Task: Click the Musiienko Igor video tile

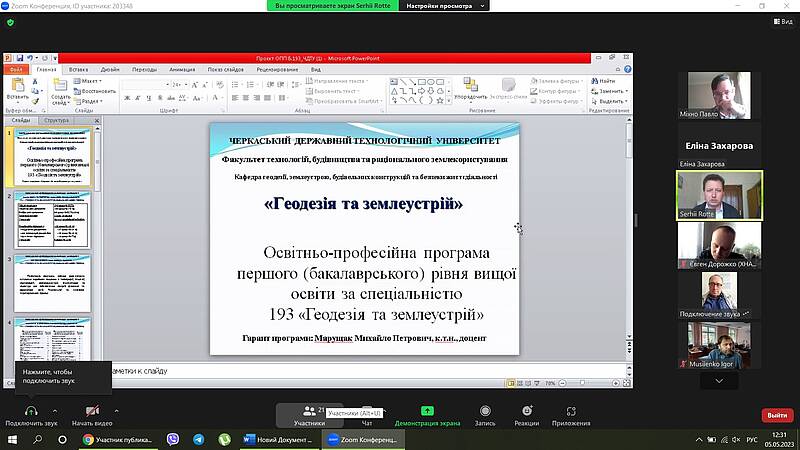Action: coord(719,345)
